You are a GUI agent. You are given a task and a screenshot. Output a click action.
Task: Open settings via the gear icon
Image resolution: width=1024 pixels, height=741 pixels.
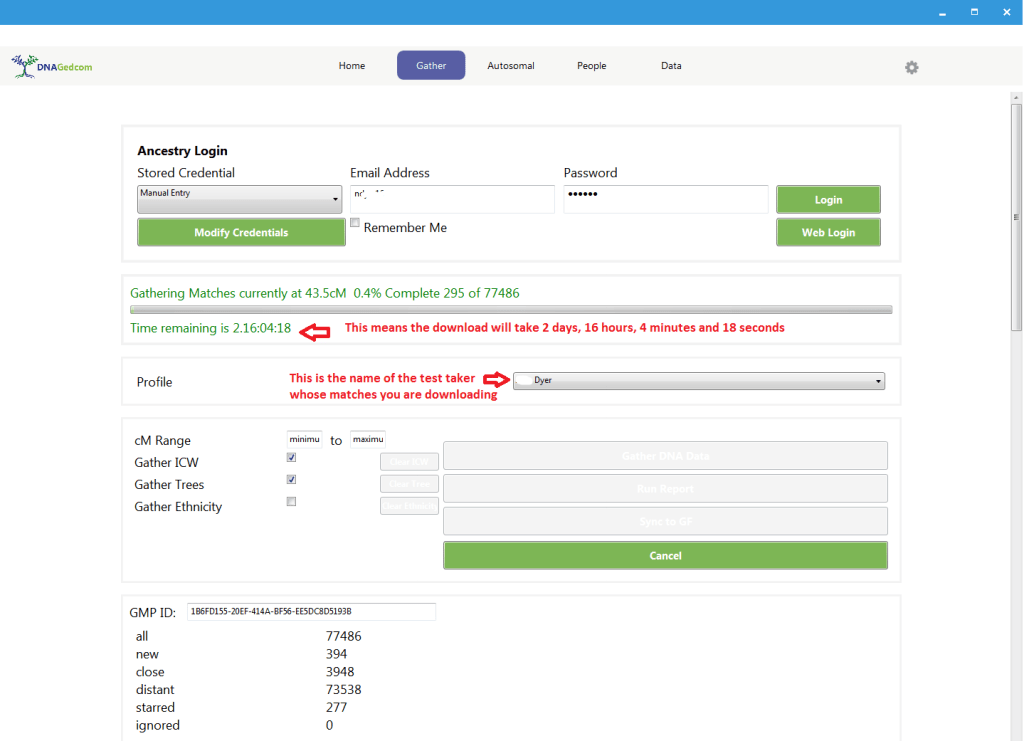coord(912,67)
